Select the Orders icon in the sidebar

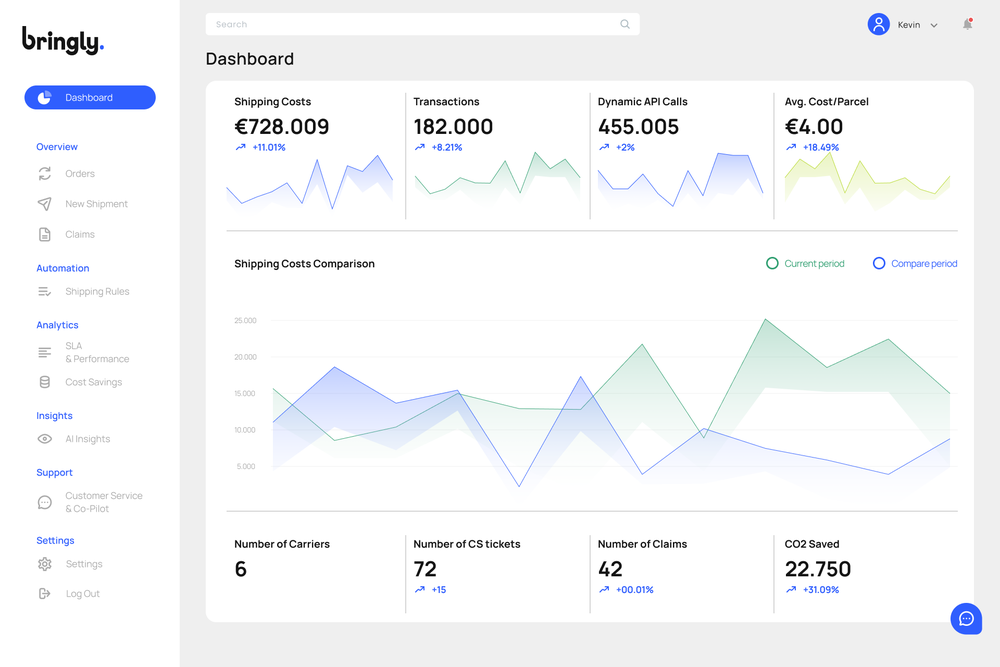[x=45, y=173]
